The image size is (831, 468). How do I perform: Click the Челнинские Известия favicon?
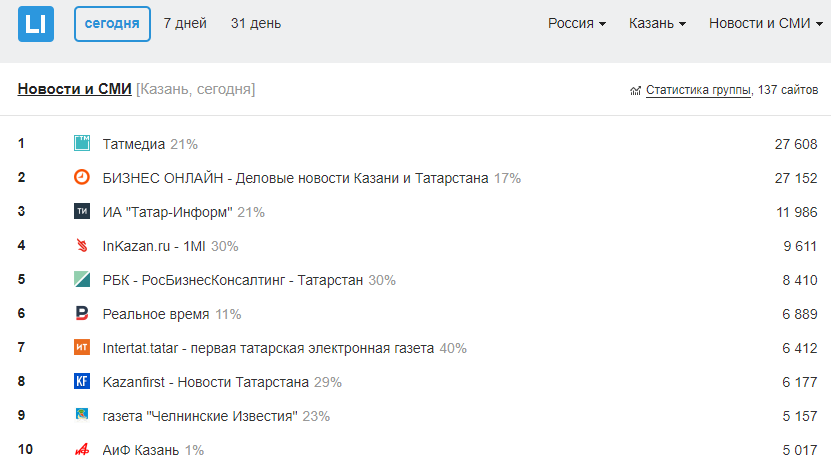[82, 415]
